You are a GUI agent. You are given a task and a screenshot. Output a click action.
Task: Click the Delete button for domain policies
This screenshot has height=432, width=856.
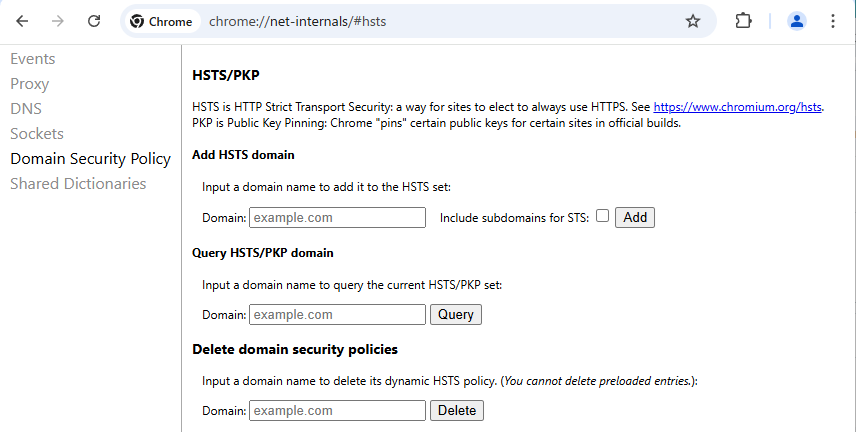[457, 411]
